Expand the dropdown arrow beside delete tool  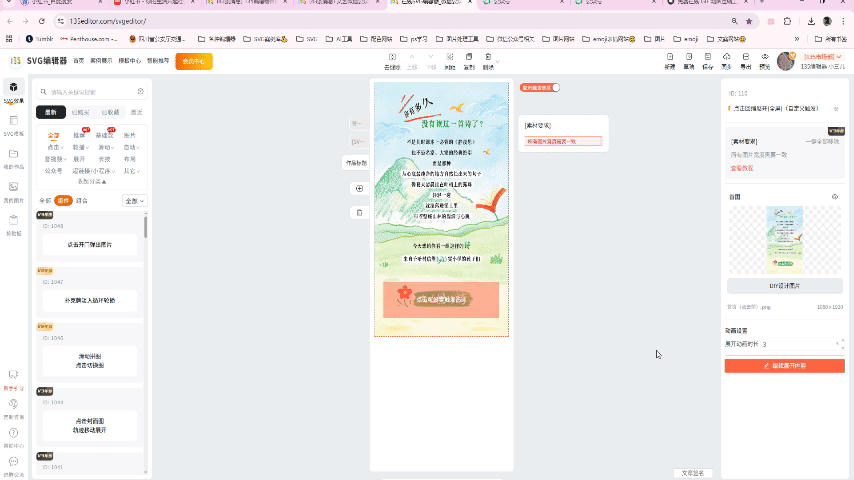coord(498,61)
